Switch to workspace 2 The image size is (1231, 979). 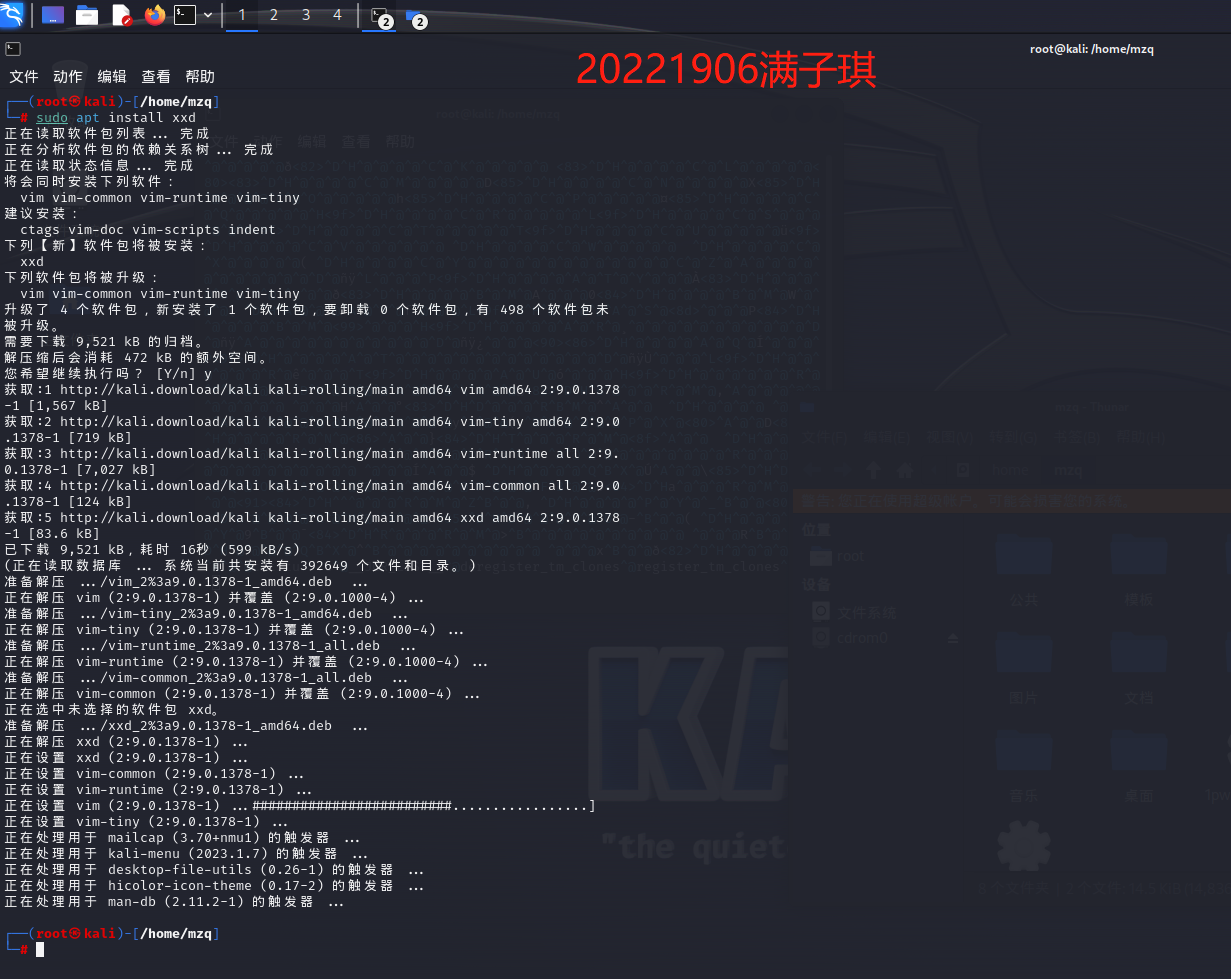[x=274, y=15]
